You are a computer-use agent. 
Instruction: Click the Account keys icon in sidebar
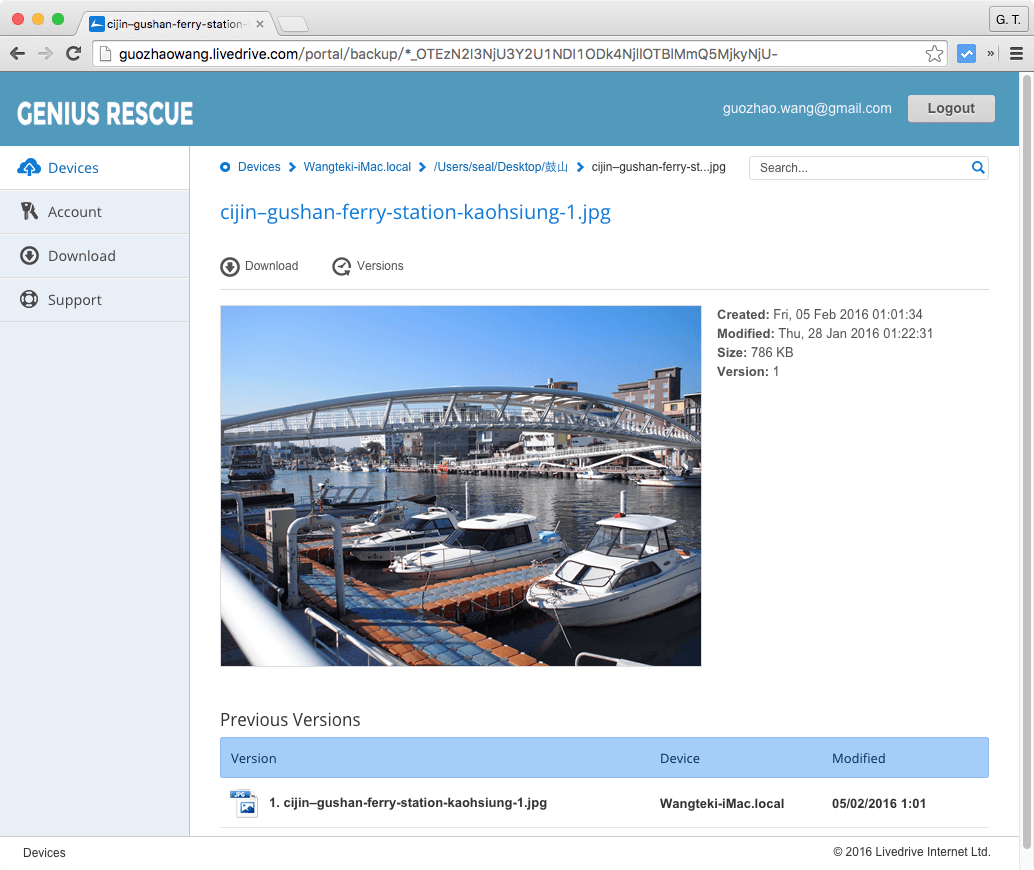point(29,212)
